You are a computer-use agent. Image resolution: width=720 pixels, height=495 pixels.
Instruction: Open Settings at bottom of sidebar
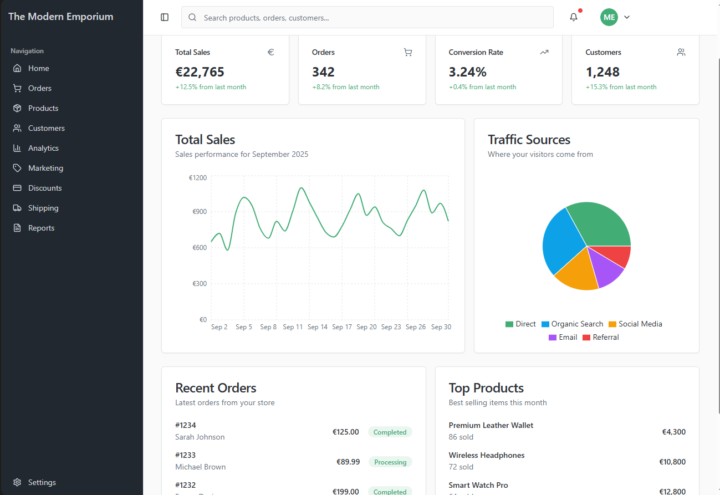point(41,482)
